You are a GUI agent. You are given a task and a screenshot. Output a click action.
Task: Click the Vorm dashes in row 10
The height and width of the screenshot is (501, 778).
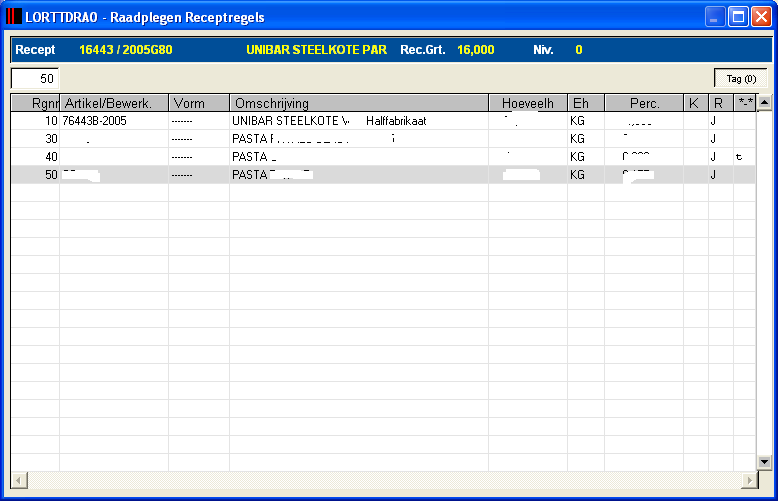pos(182,122)
